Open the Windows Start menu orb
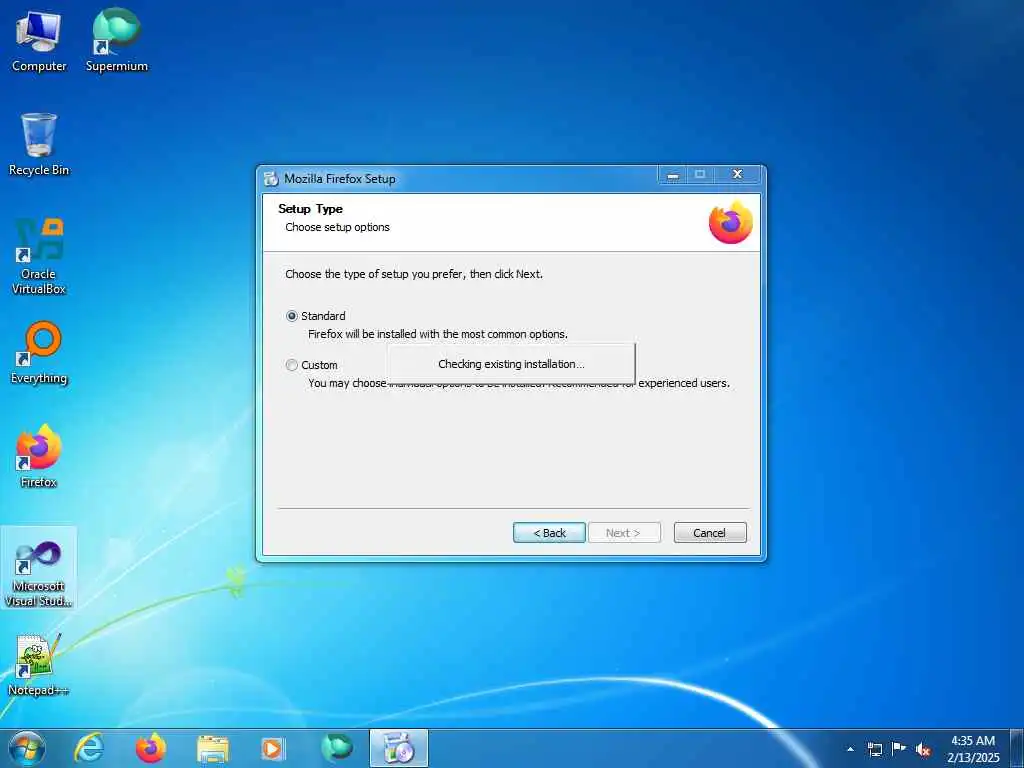Screen dimensions: 1024x768 click(x=27, y=748)
